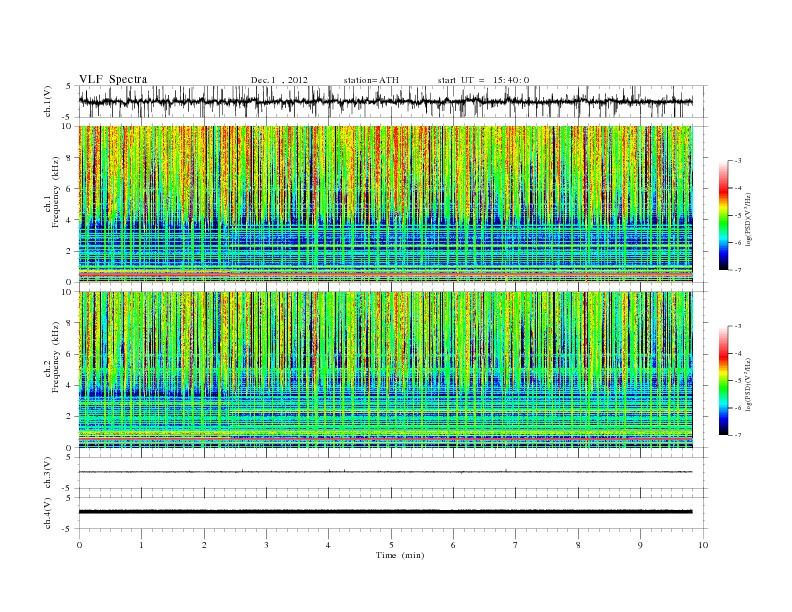Select the "start UT = 15:40:0" header text
This screenshot has height=612, width=792.
[483, 80]
